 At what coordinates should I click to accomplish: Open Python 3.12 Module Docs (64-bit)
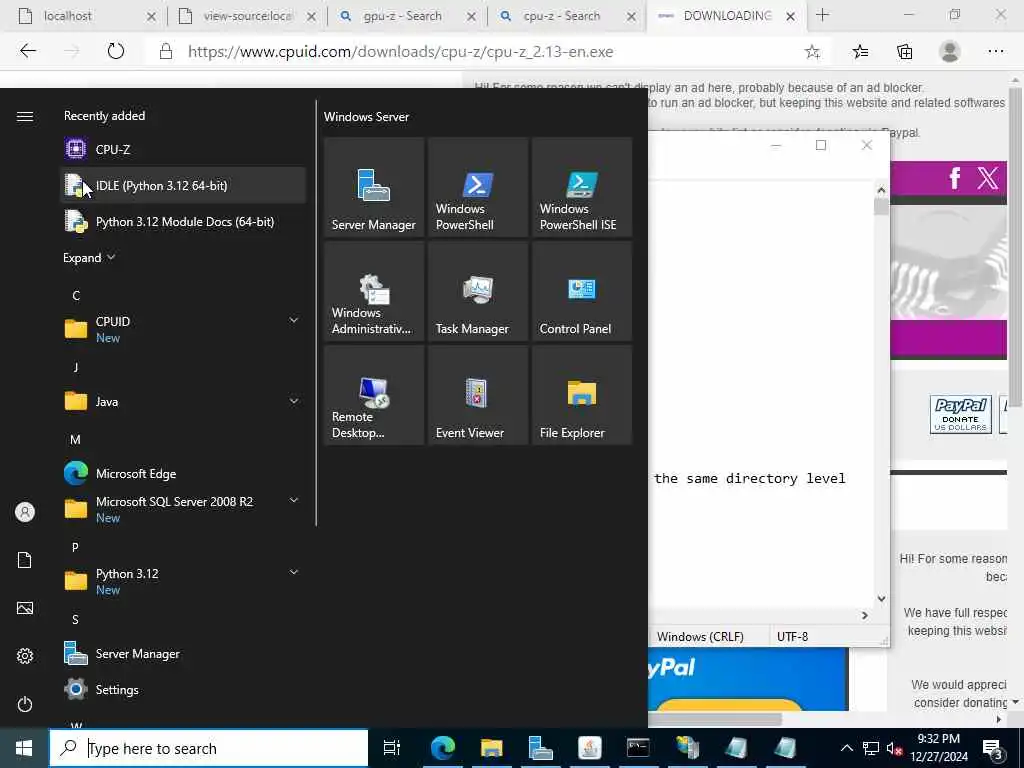click(x=183, y=221)
